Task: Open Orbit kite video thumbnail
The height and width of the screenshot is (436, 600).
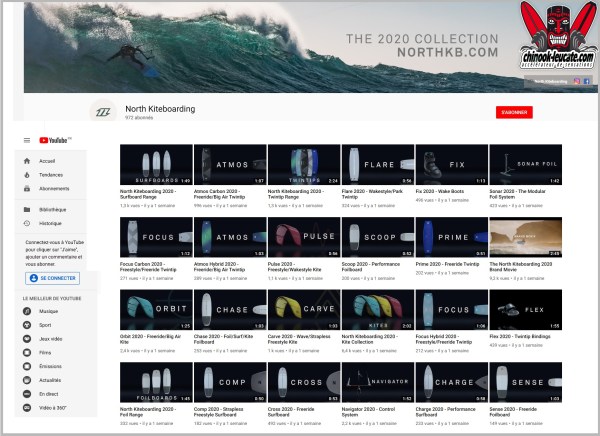Action: tap(156, 310)
